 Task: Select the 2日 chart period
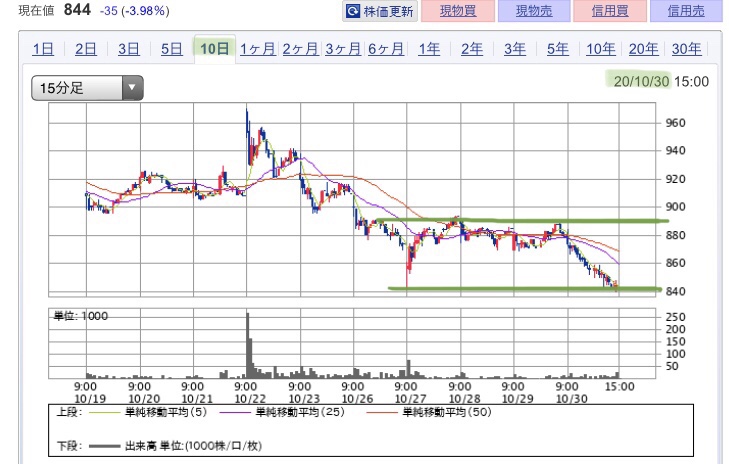(x=86, y=49)
